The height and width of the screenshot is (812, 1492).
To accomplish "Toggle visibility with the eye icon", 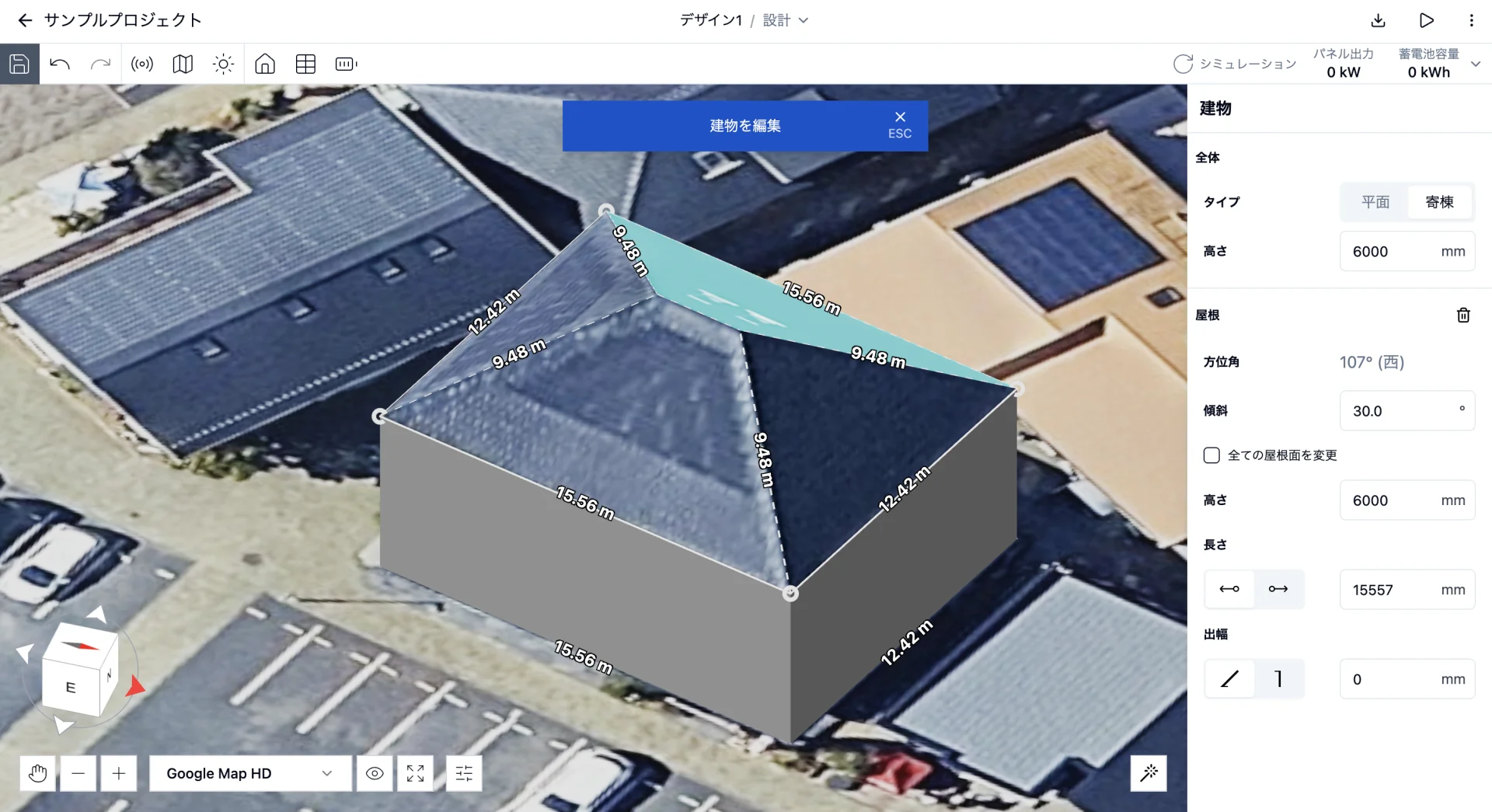I will coord(375,773).
